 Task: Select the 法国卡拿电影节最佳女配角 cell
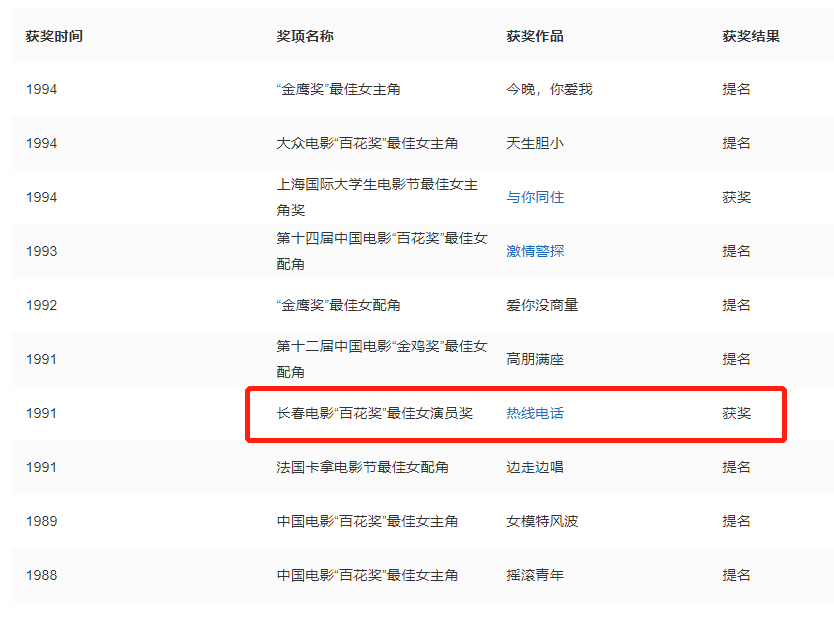point(362,467)
